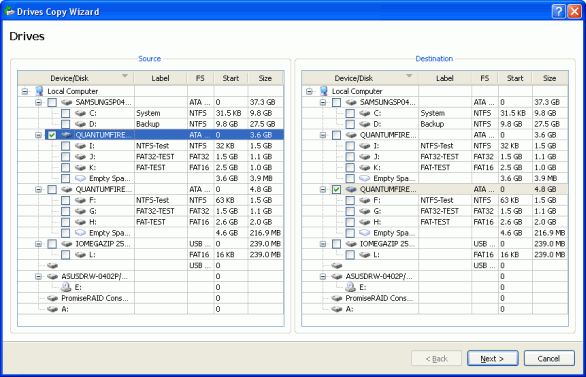Close the Drives Copy Wizard window

click(x=574, y=12)
